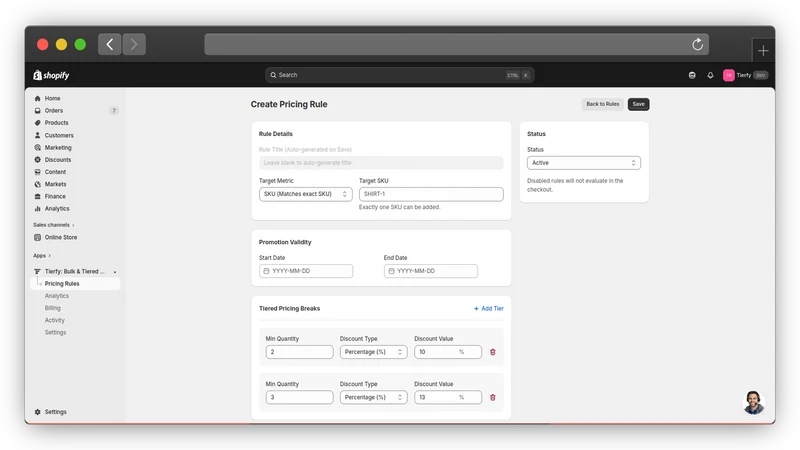Focus the Start Date field

tap(306, 271)
